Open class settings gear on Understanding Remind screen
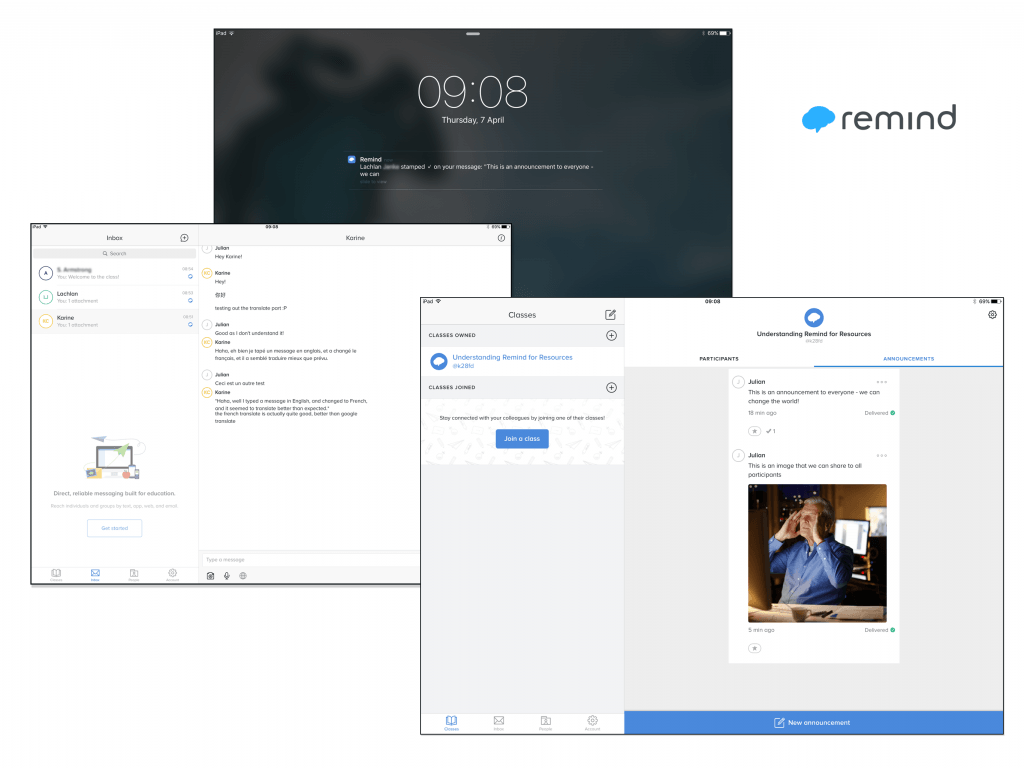This screenshot has height=768, width=1024. (x=991, y=314)
